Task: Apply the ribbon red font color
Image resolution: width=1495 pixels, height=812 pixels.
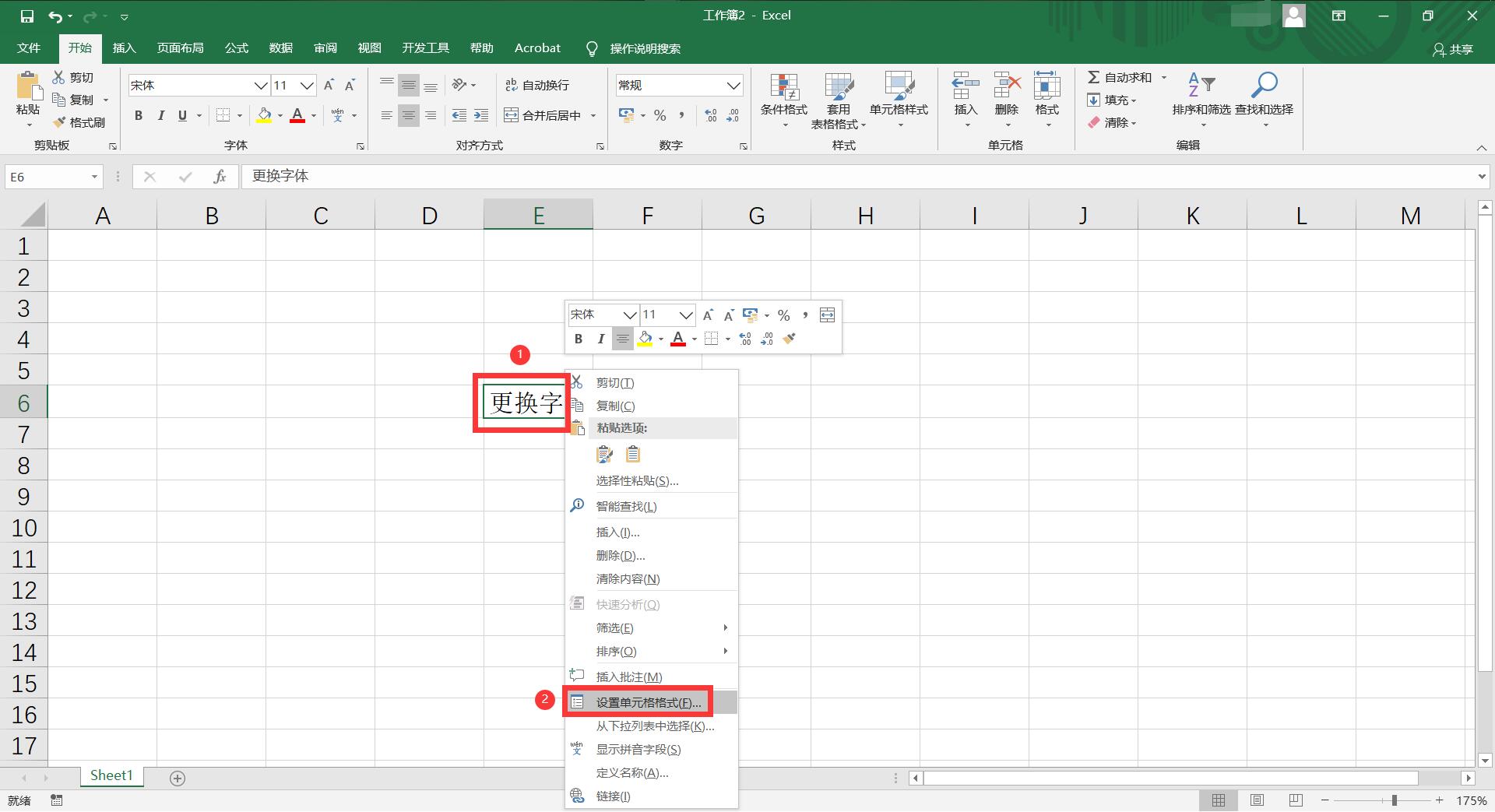Action: (297, 116)
